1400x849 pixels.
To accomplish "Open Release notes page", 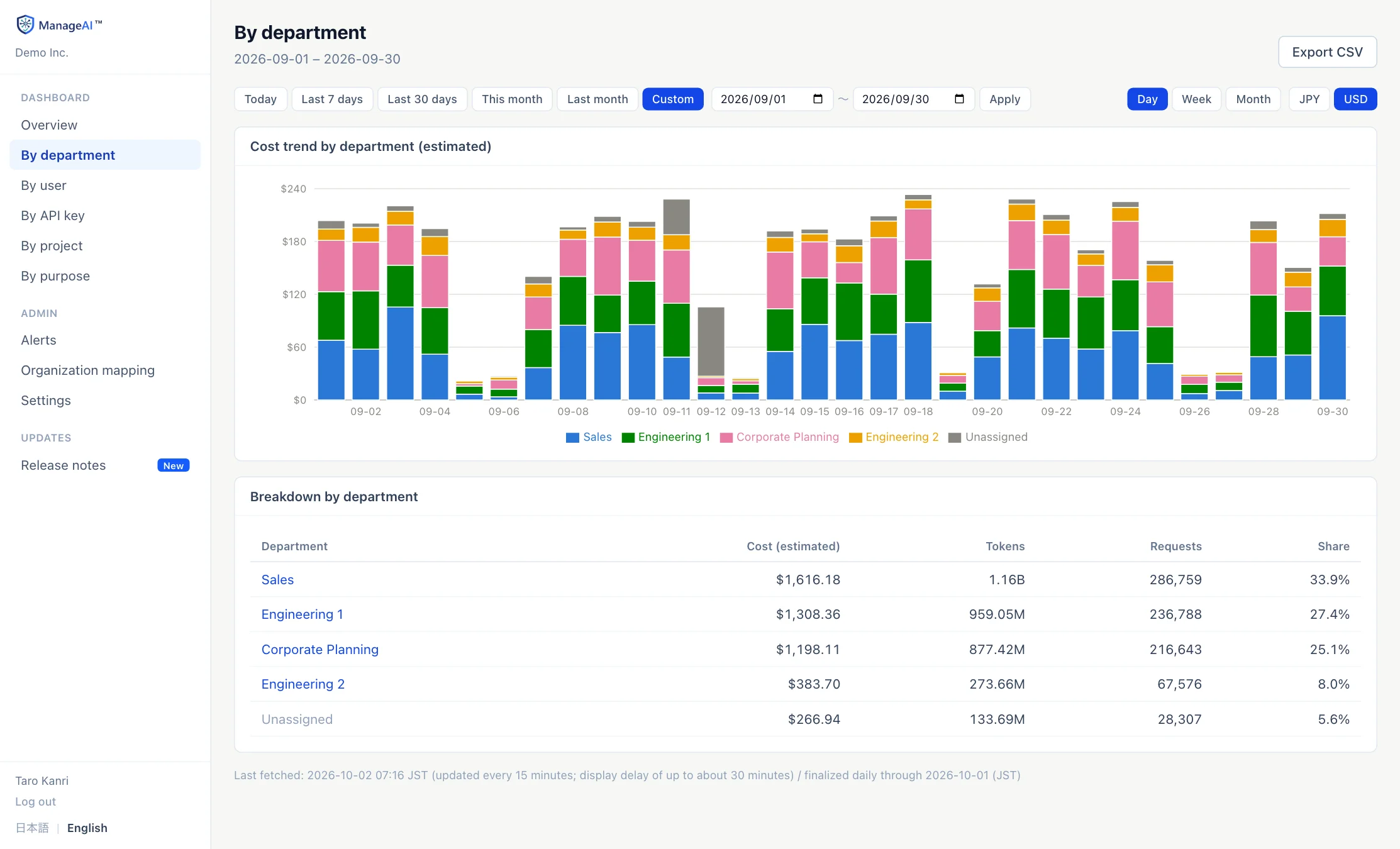I will tap(105, 465).
